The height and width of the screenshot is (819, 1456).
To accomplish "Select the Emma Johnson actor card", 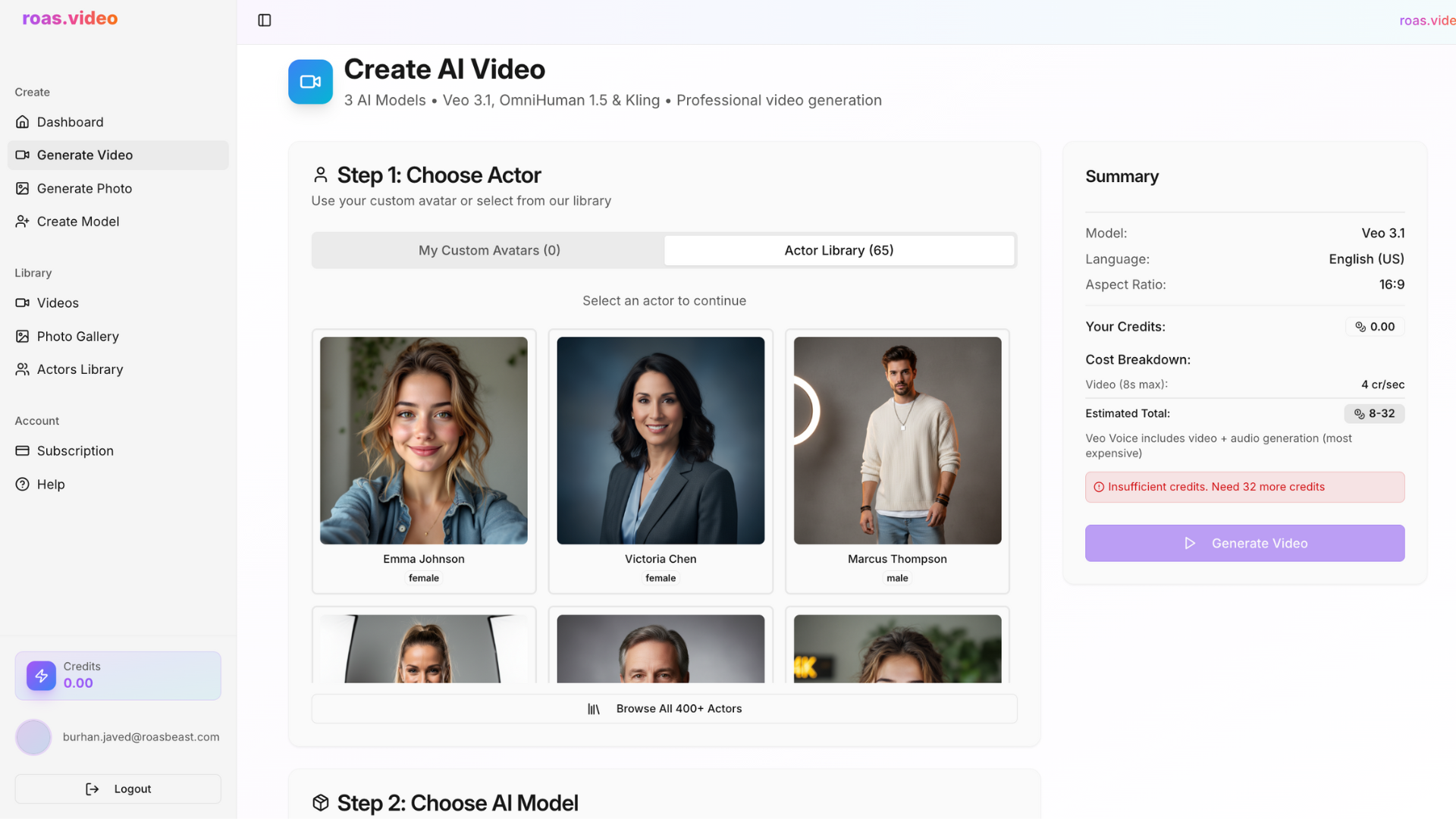I will (x=424, y=460).
